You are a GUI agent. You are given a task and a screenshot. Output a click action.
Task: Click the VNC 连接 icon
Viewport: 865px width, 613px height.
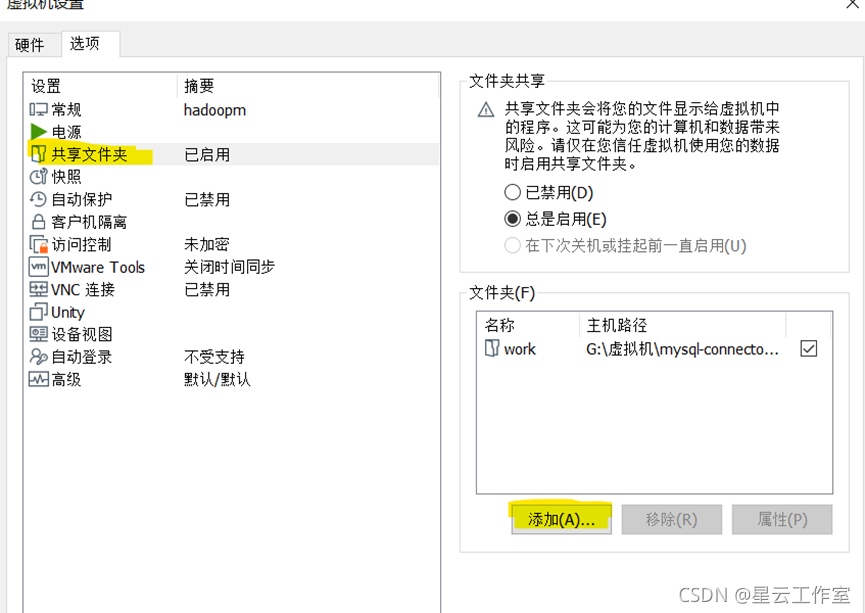click(x=38, y=289)
